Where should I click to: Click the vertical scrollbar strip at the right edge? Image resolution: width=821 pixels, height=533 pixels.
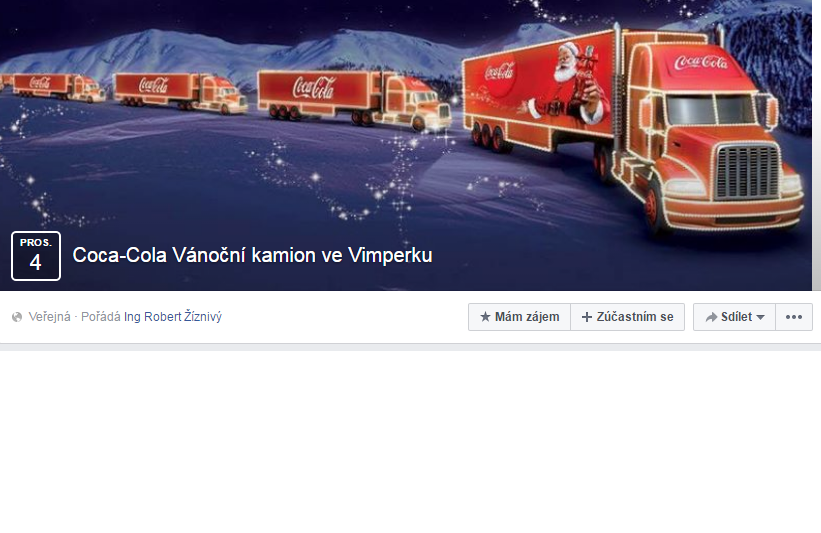point(816,145)
